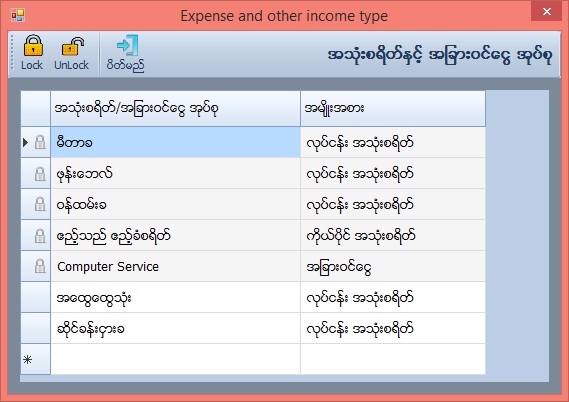Click the second column header of the grid
Image resolution: width=569 pixels, height=402 pixels.
point(393,108)
